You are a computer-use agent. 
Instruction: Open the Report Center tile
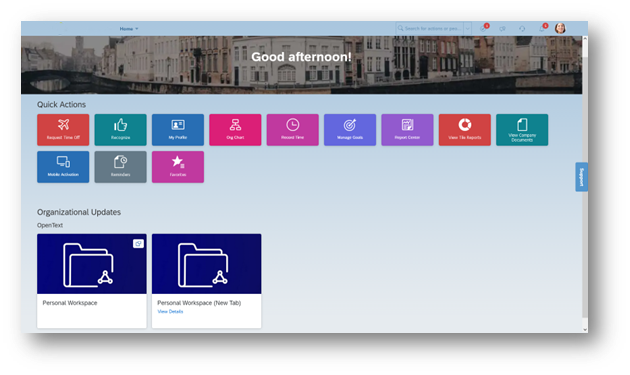click(x=407, y=130)
